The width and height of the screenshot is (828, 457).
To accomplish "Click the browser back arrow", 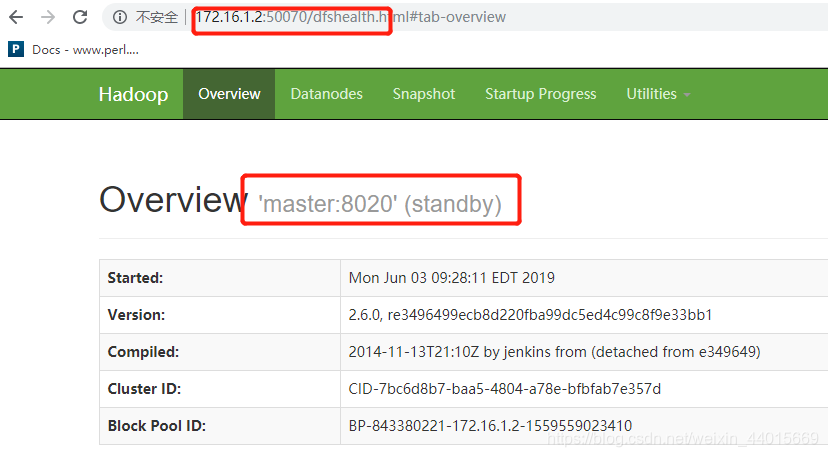I will click(x=16, y=17).
